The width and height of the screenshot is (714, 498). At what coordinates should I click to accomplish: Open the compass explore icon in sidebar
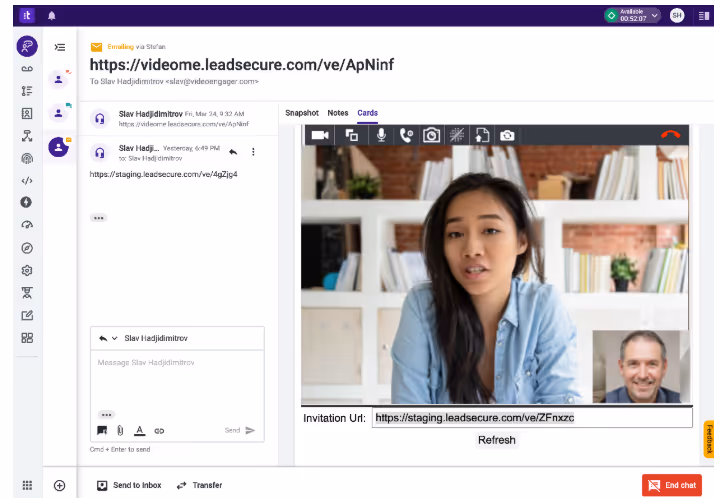tap(27, 248)
